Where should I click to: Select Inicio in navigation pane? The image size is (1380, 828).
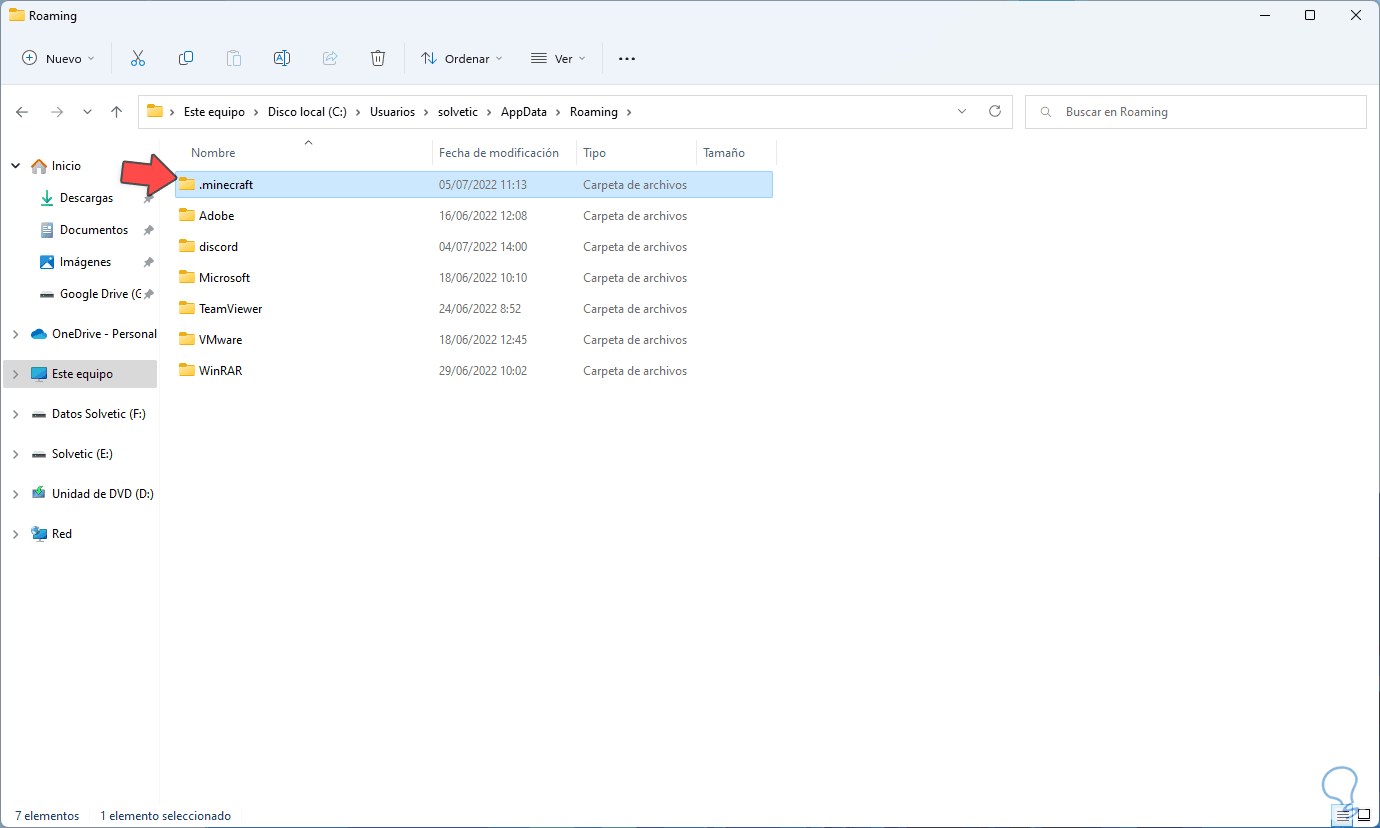[x=66, y=166]
